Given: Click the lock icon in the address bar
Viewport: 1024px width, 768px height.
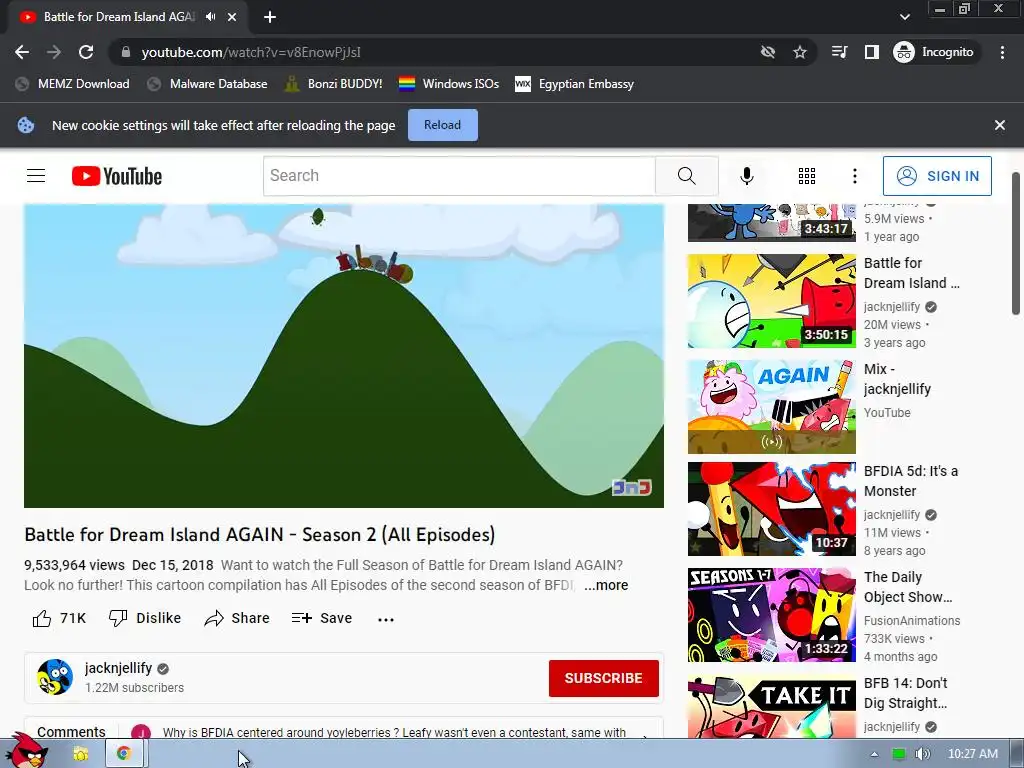Looking at the screenshot, I should [x=126, y=52].
